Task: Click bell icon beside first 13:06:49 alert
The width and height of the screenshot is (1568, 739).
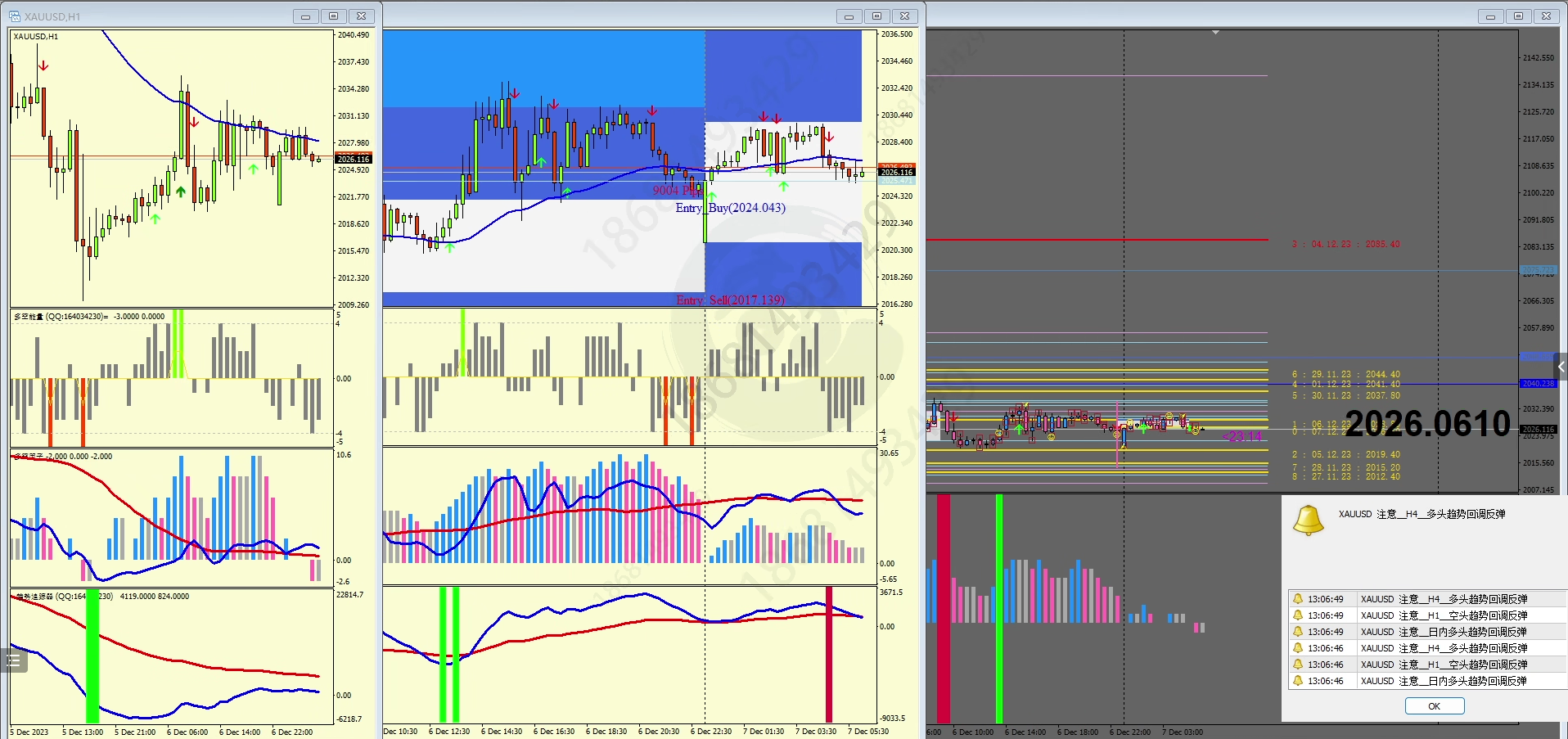Action: [x=1298, y=599]
